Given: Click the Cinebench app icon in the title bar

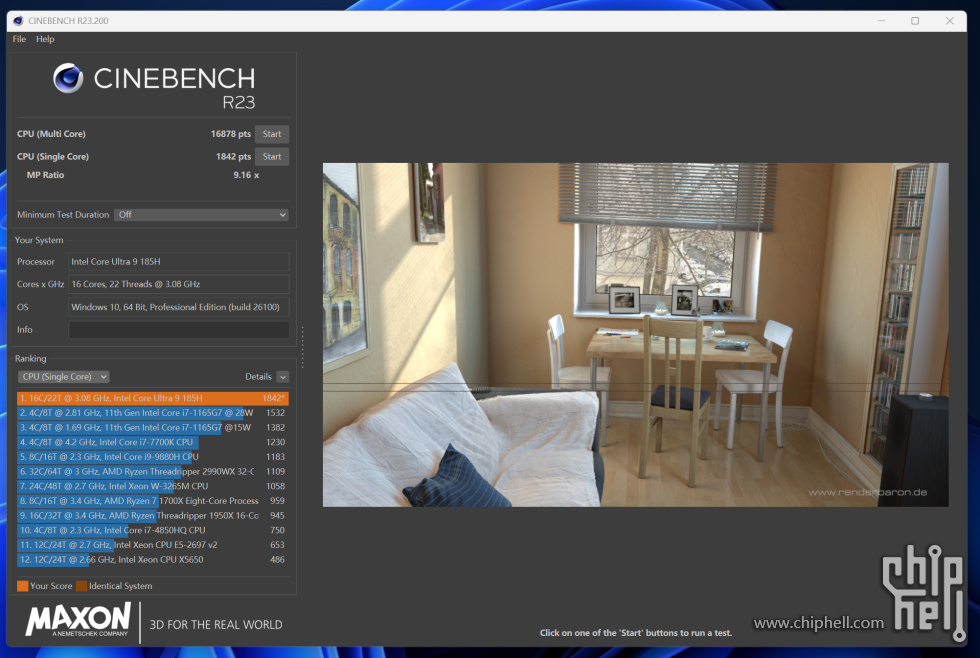Looking at the screenshot, I should point(18,21).
